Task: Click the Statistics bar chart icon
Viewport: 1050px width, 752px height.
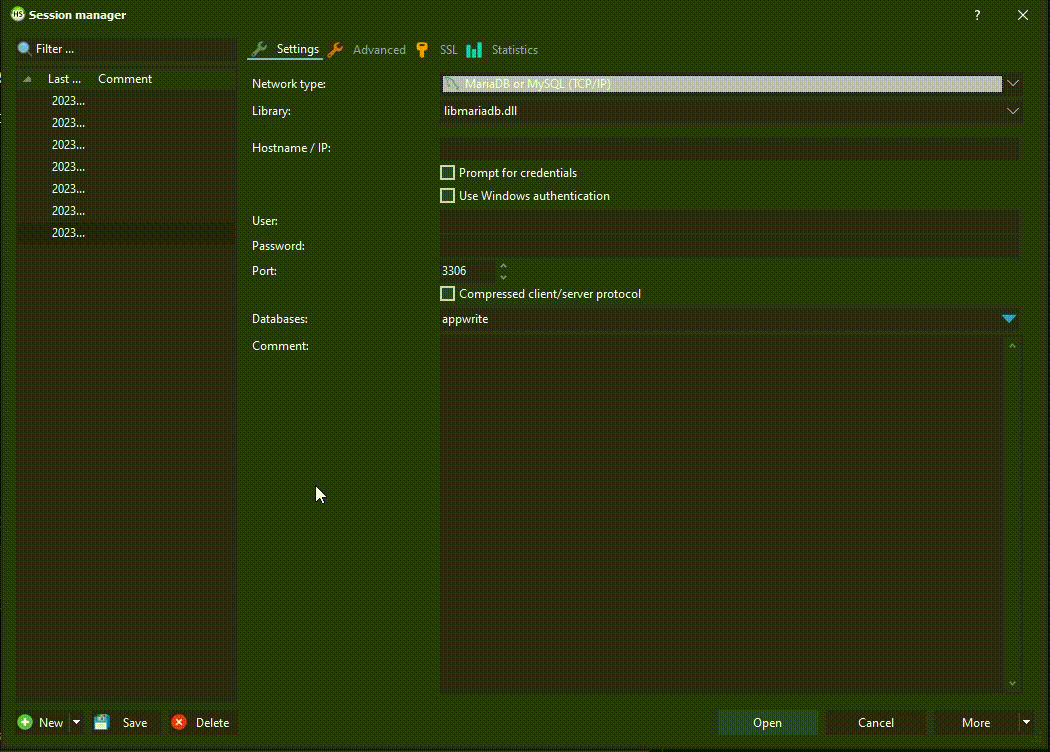Action: (474, 50)
